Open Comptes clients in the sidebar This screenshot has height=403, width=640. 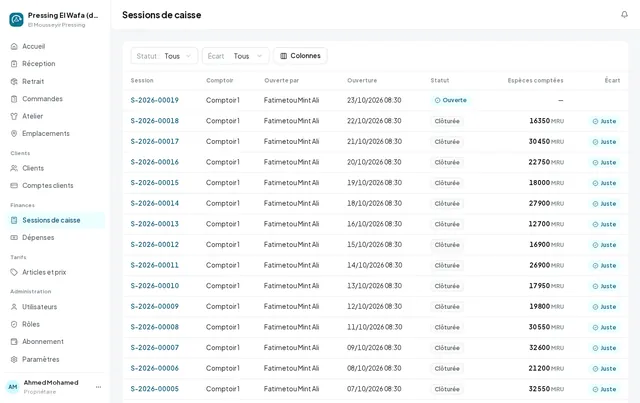(48, 185)
